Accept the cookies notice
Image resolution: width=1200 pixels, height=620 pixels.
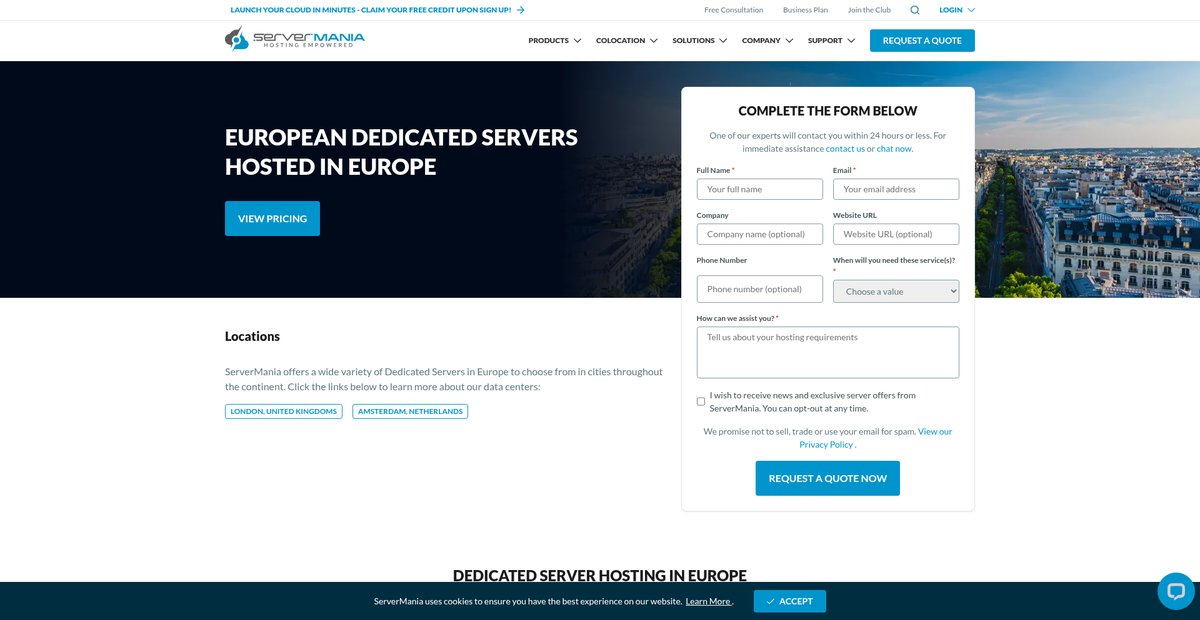(x=789, y=601)
